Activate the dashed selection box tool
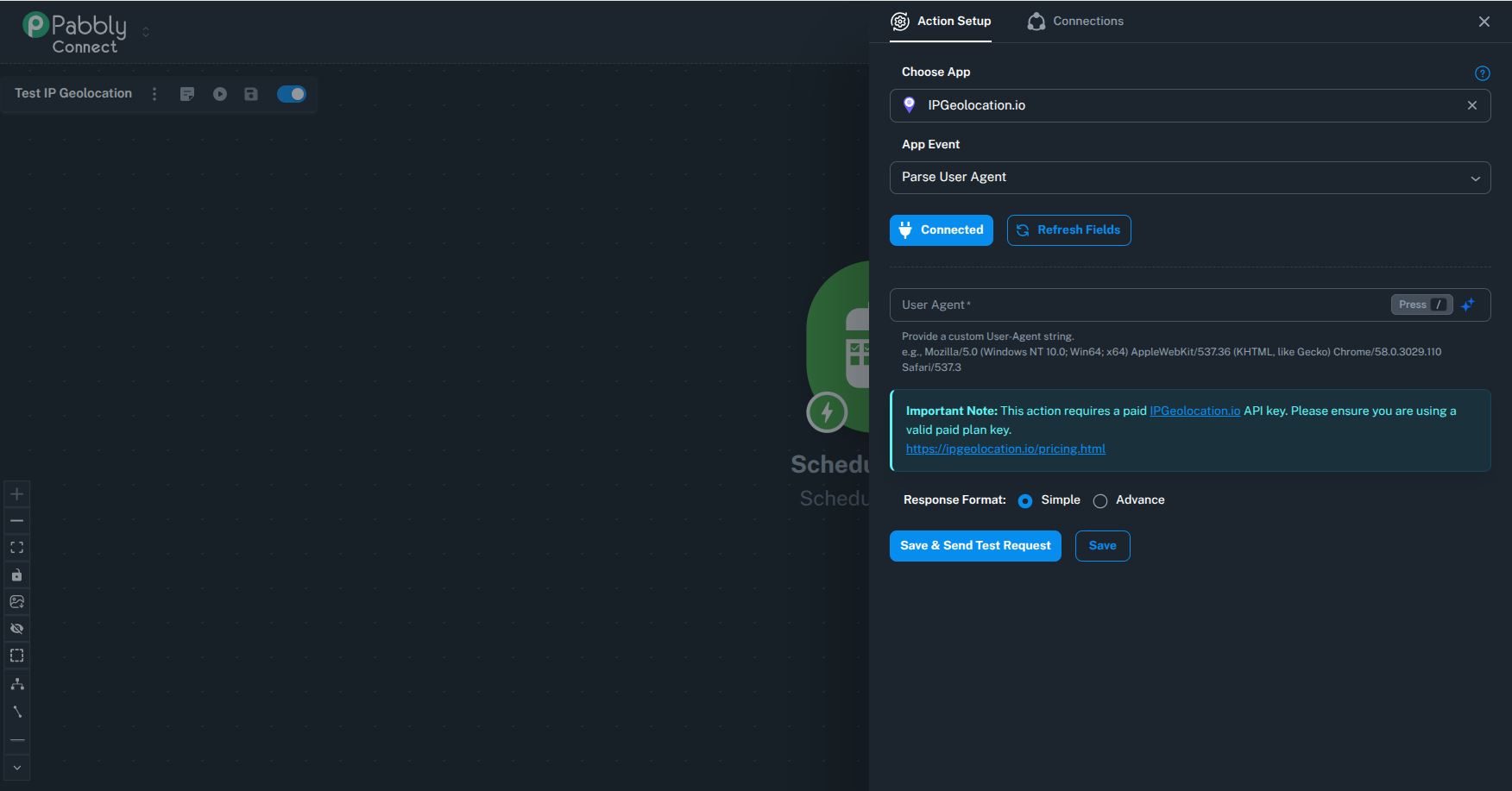The height and width of the screenshot is (791, 1512). (16, 656)
